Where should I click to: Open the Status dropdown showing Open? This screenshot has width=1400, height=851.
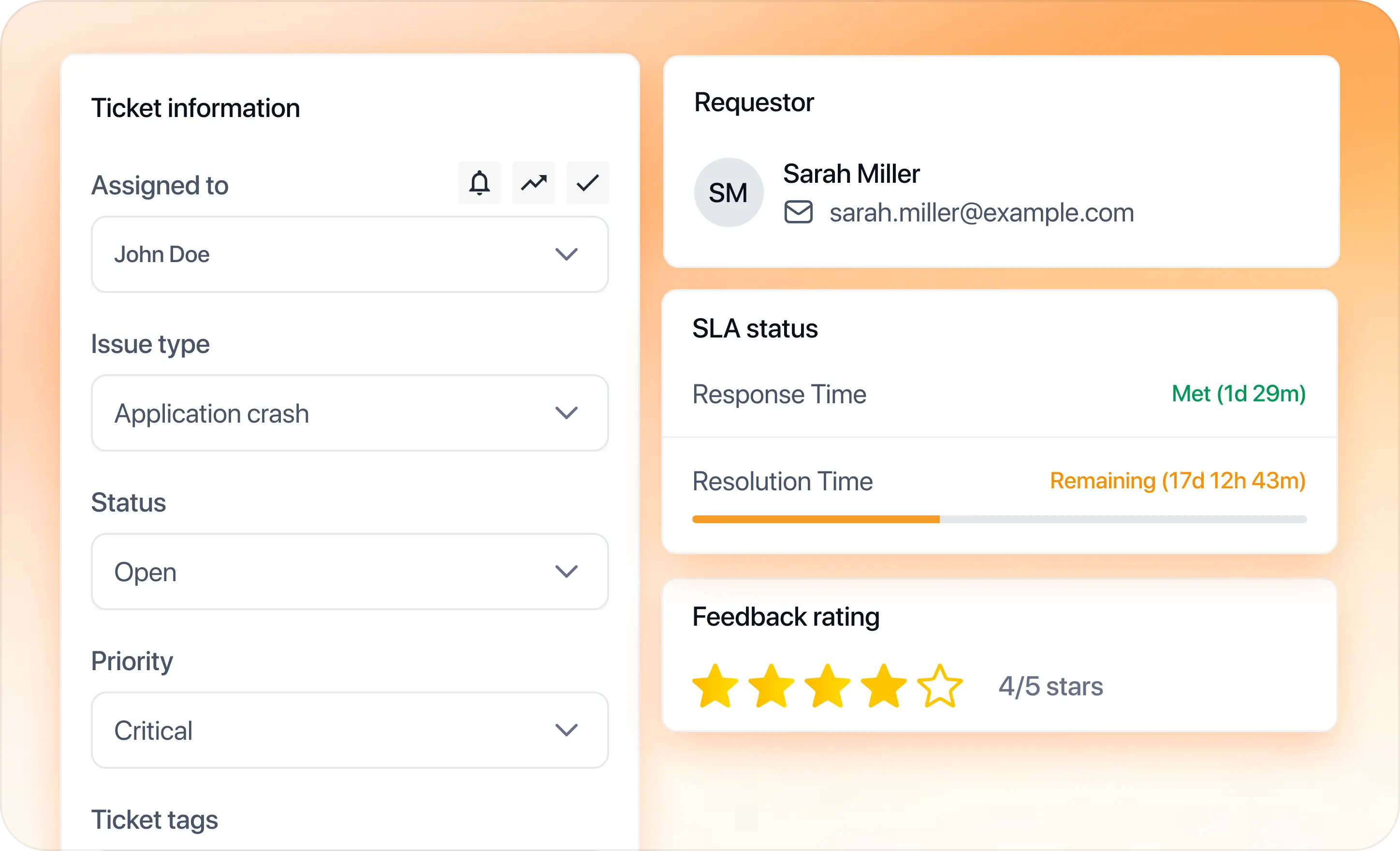[350, 572]
